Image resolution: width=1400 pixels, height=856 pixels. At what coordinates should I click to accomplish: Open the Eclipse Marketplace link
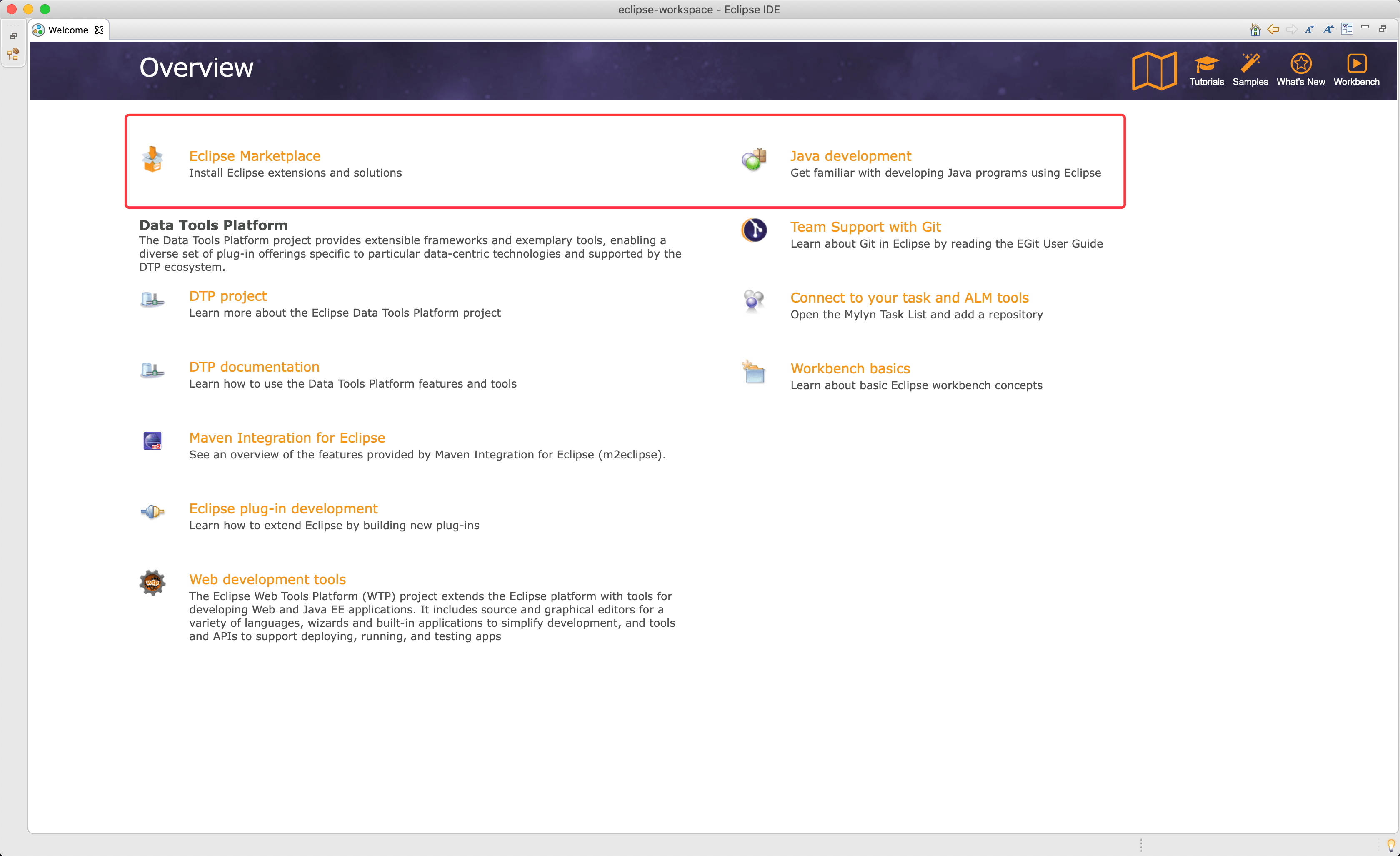[x=255, y=156]
